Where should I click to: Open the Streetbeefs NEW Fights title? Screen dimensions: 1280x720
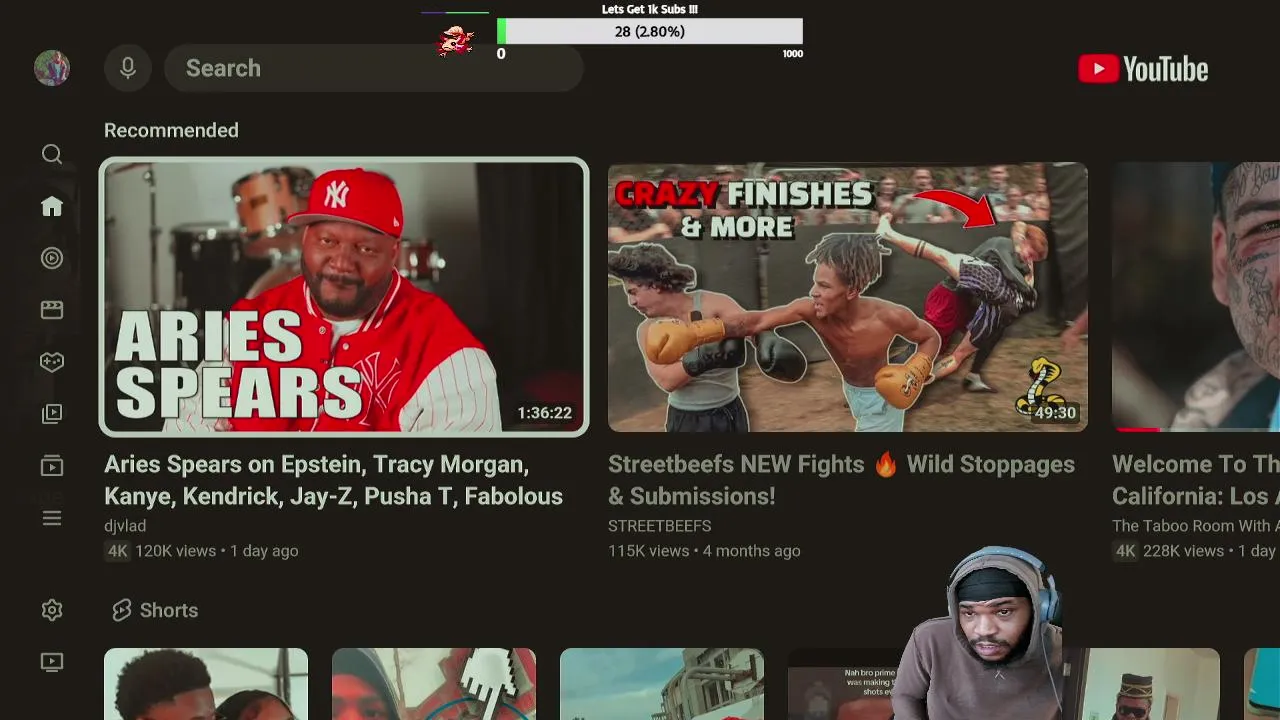point(841,480)
